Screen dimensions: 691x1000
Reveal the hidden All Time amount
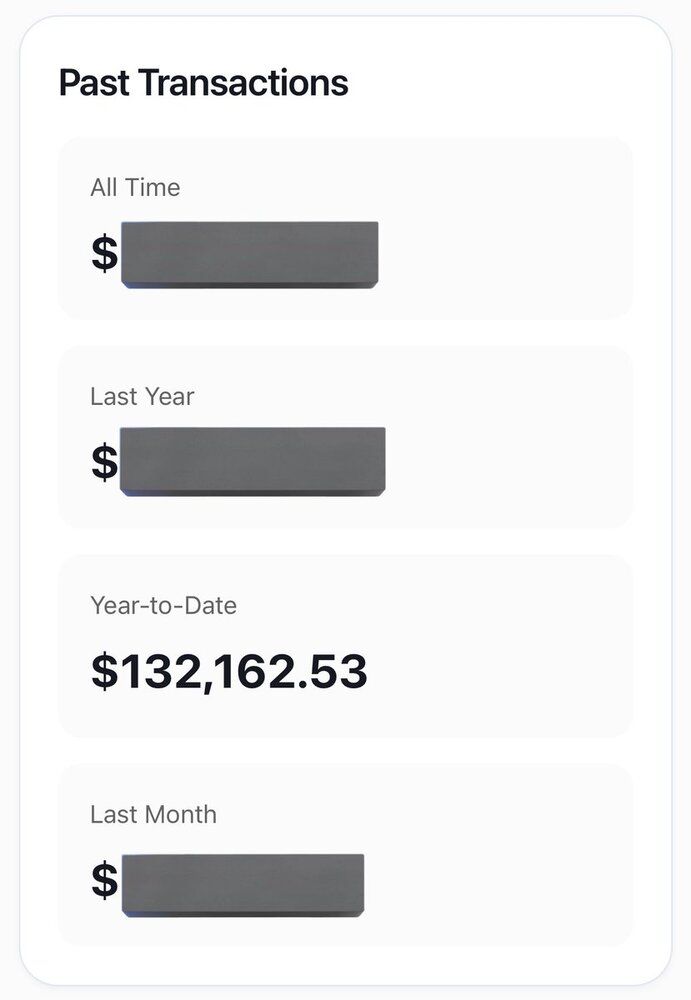pyautogui.click(x=249, y=255)
